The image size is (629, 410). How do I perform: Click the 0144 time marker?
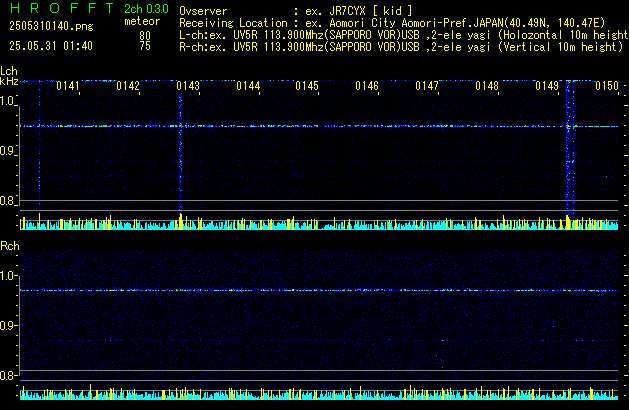248,86
